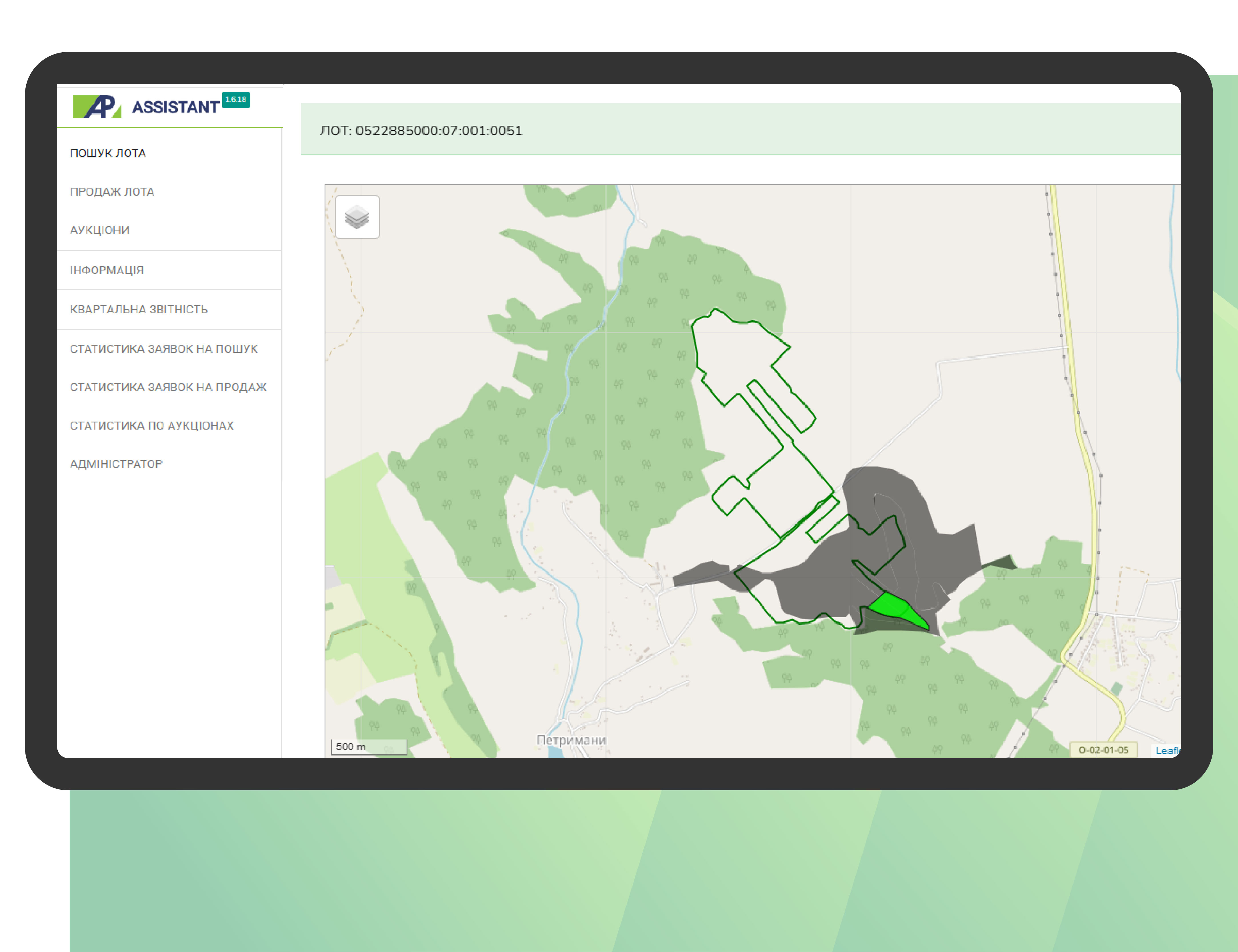Click inside the large green-outlined parcel
1238x952 pixels.
click(x=731, y=351)
